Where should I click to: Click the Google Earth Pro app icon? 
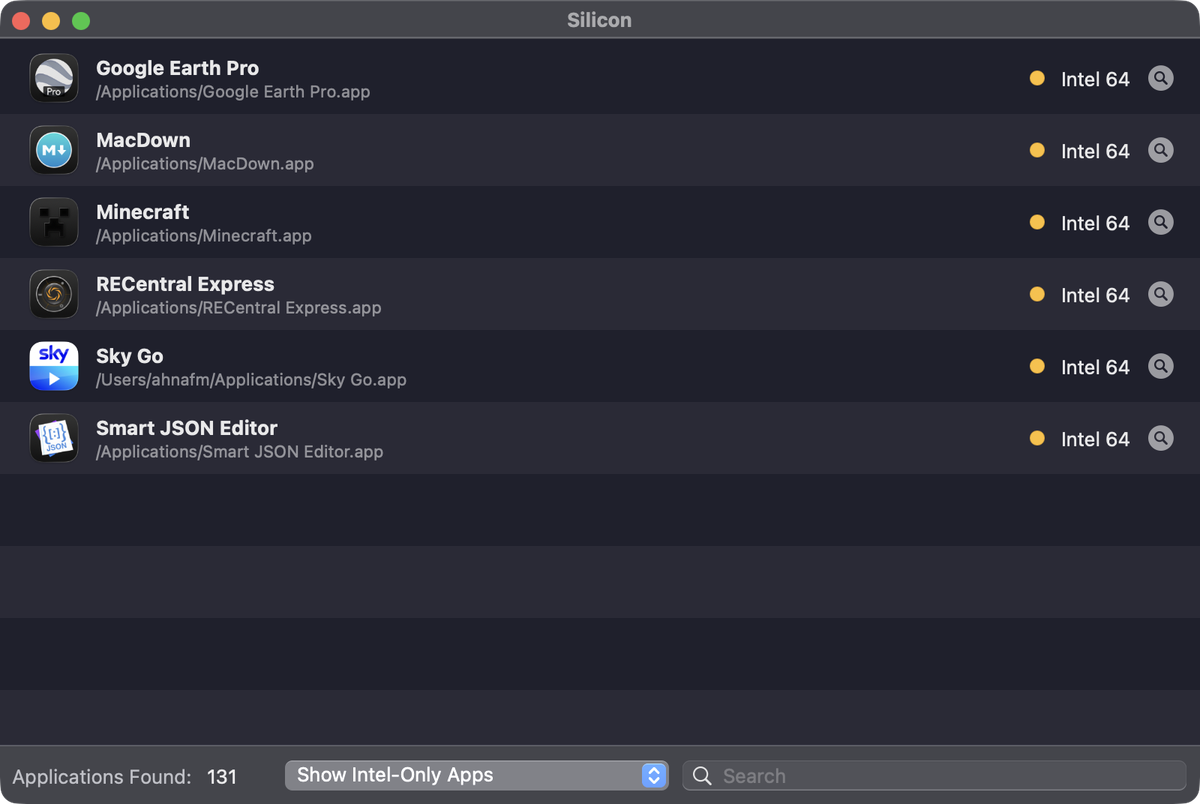click(x=54, y=78)
